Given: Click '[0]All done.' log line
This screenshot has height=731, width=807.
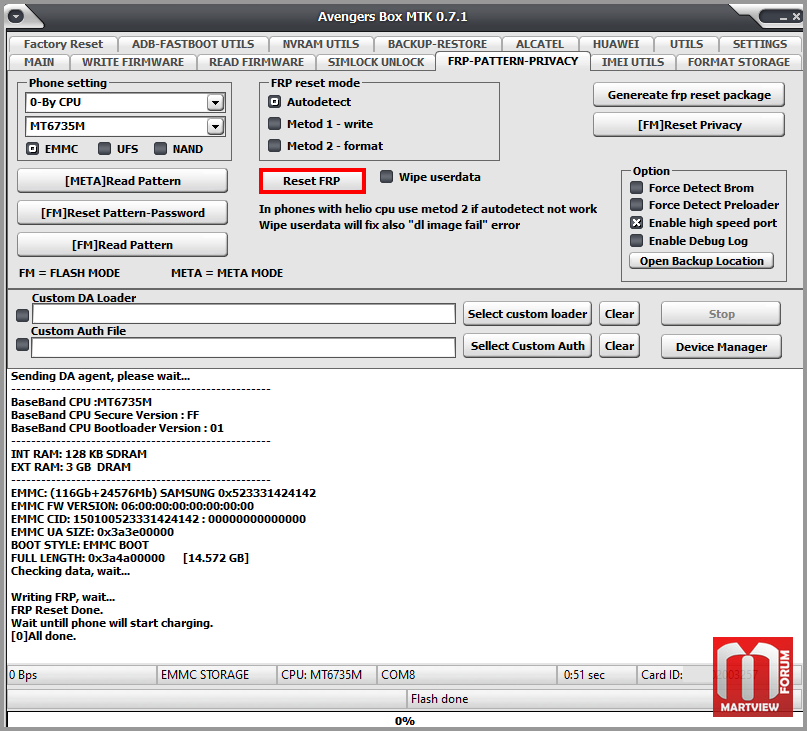Looking at the screenshot, I should tap(44, 636).
